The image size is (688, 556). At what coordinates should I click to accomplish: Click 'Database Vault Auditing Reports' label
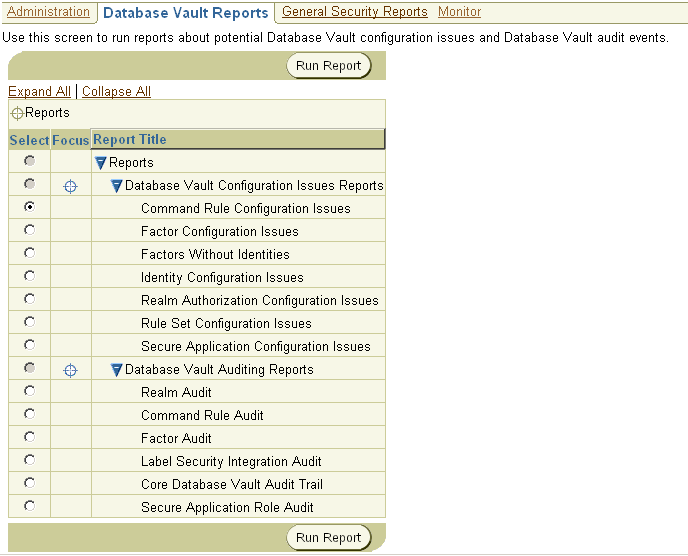(x=219, y=369)
